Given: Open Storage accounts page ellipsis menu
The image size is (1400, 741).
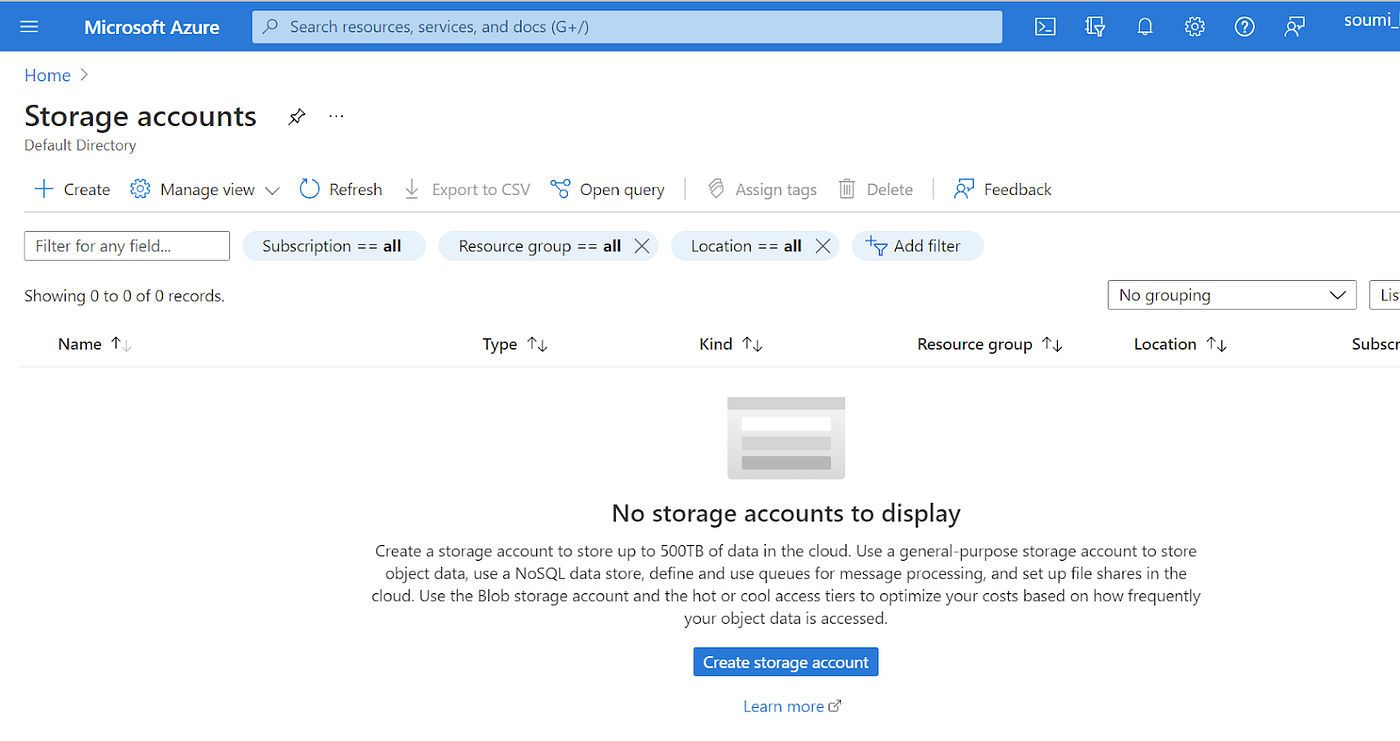Looking at the screenshot, I should coord(336,116).
